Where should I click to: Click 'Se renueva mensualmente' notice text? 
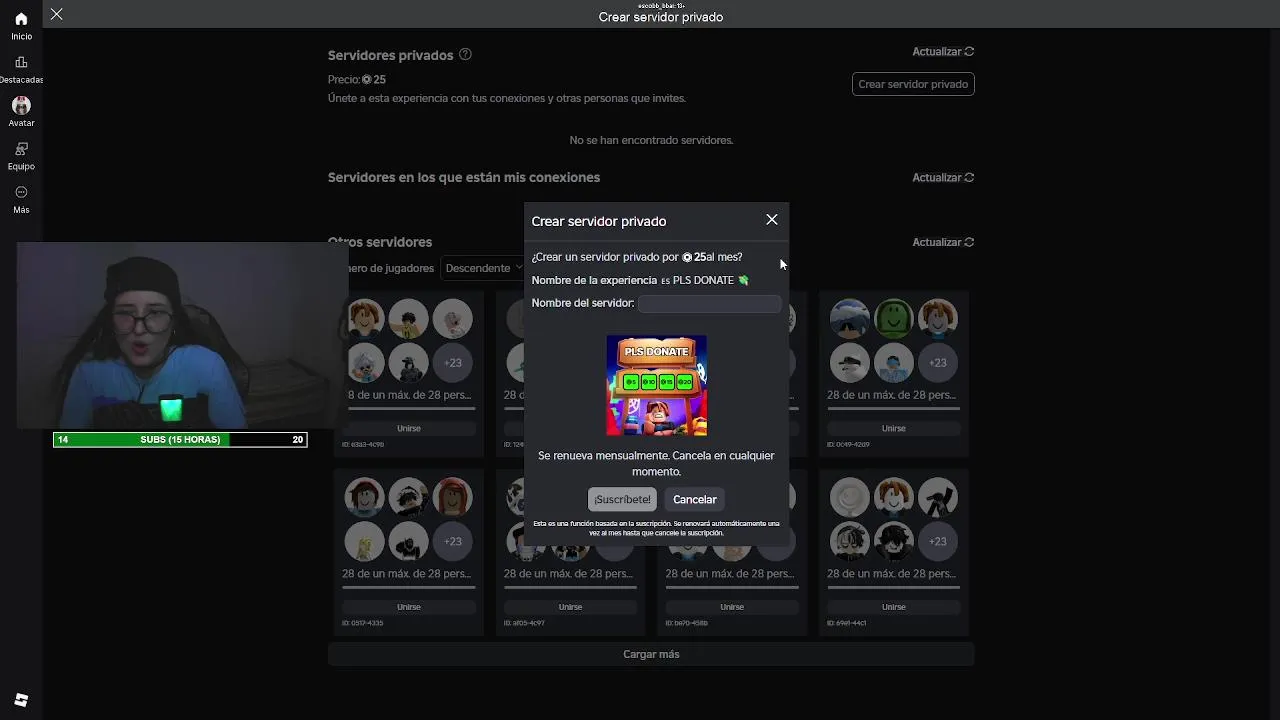[656, 463]
